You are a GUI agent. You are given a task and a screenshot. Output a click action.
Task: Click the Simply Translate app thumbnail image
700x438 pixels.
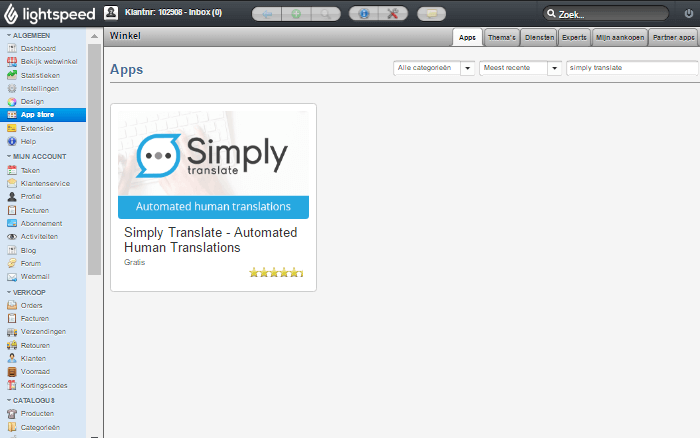[213, 165]
